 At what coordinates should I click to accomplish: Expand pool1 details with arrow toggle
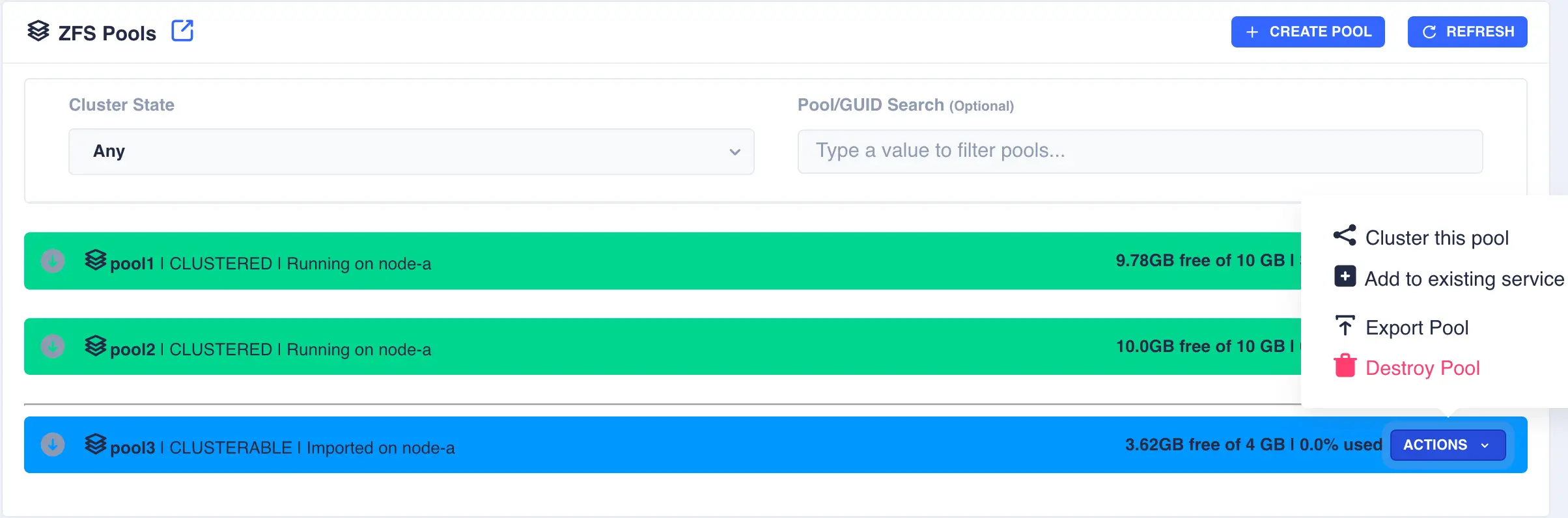pos(53,262)
